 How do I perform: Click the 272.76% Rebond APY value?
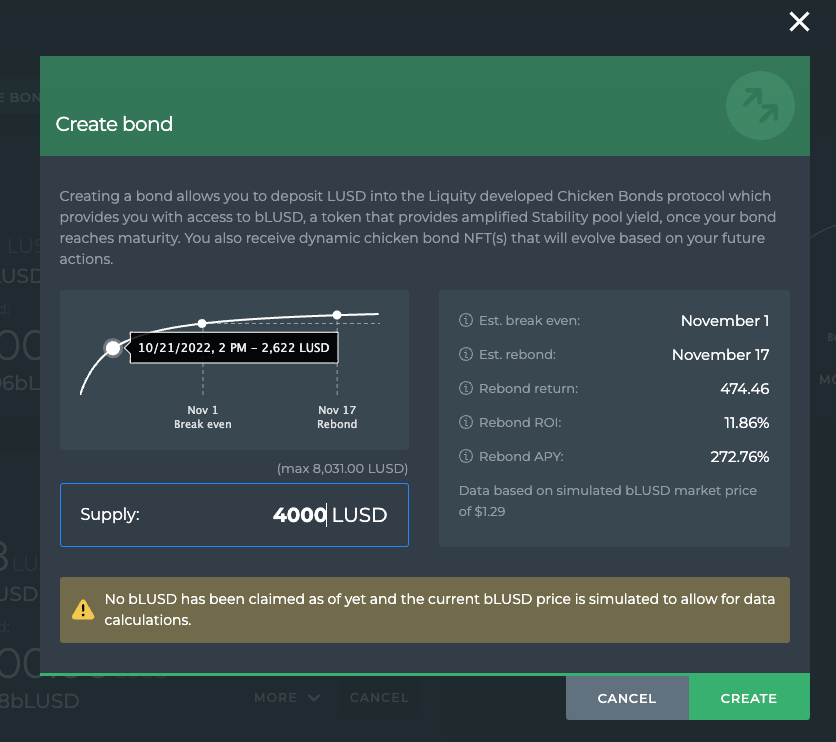[x=739, y=457]
